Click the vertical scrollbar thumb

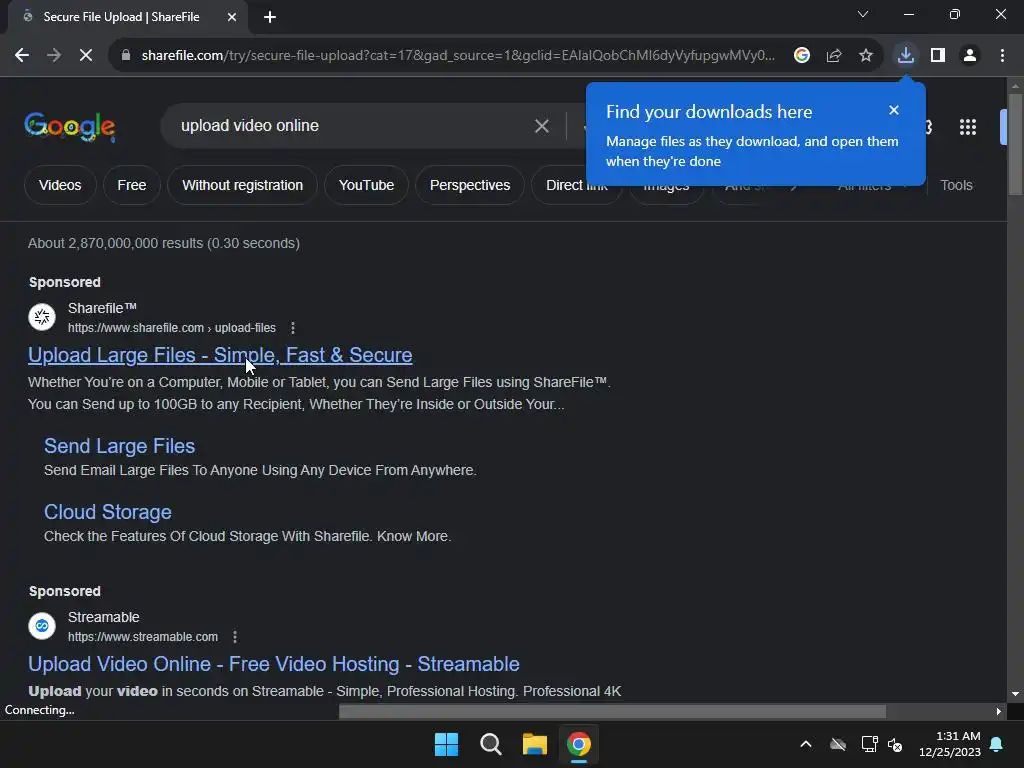1015,144
